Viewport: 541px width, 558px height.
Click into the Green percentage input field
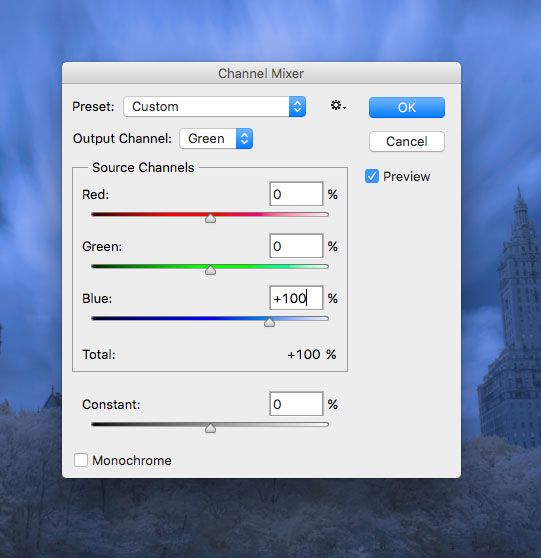pos(296,246)
